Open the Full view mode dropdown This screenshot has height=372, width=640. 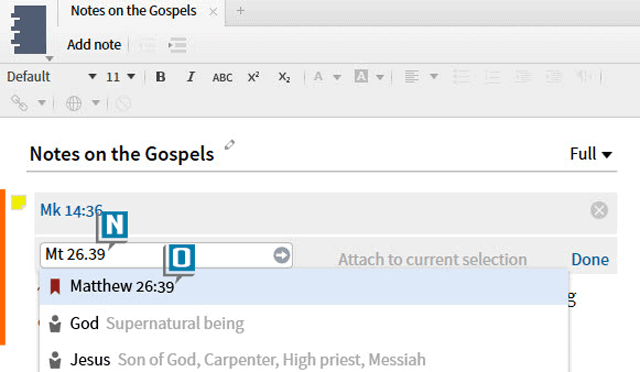click(591, 154)
